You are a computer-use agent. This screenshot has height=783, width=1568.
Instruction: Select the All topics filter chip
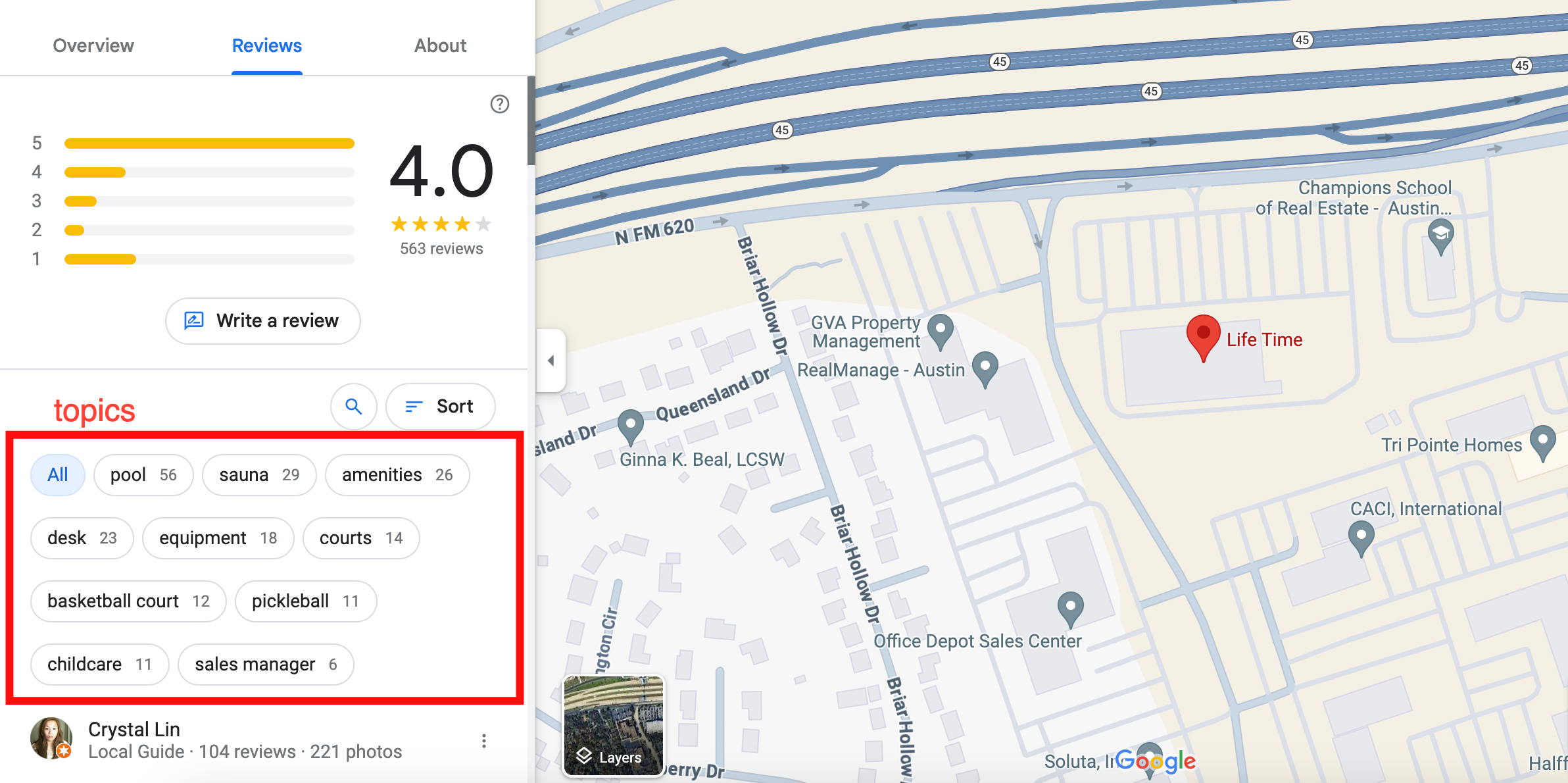tap(58, 475)
